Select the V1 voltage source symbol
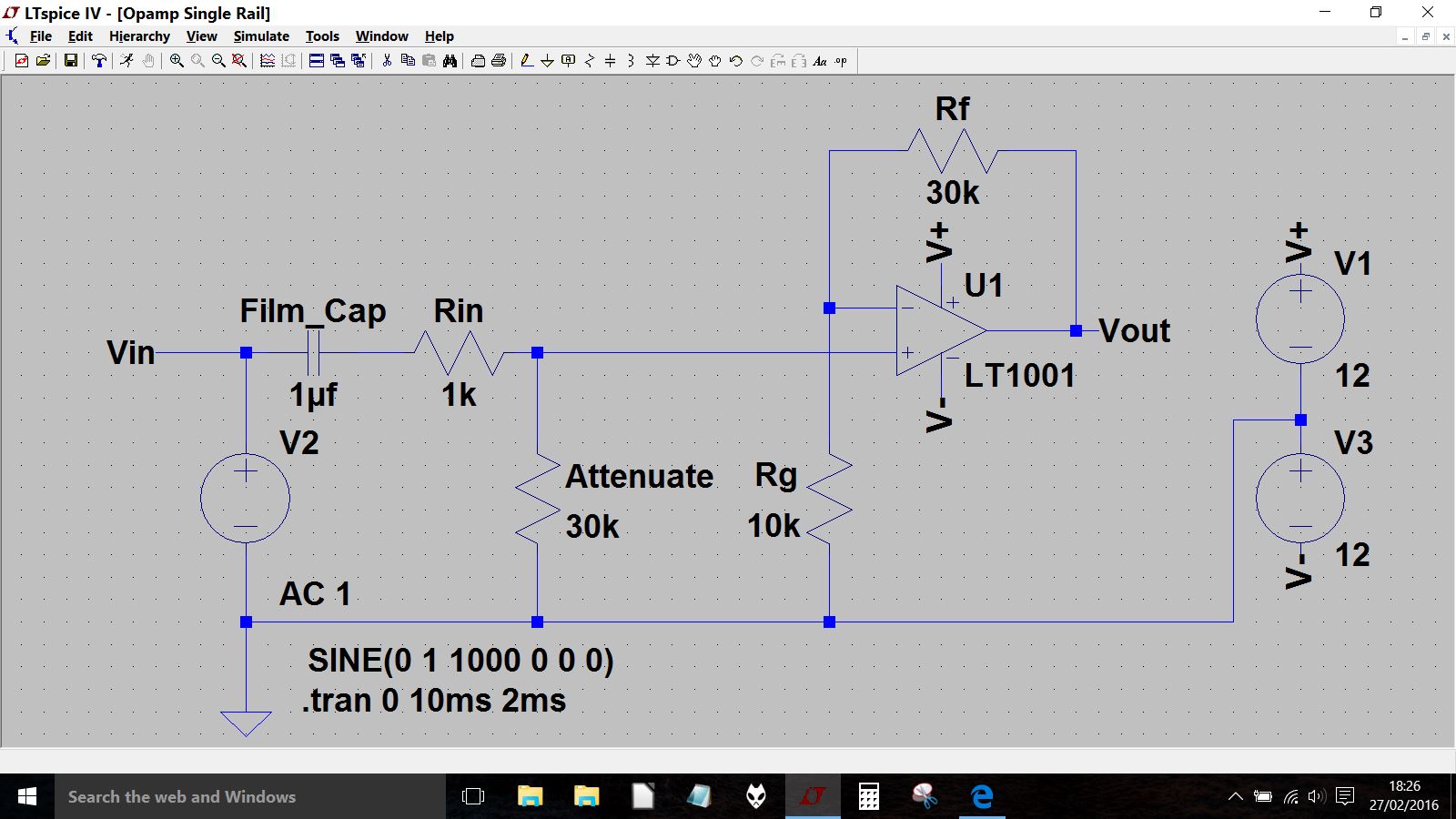The image size is (1456, 819). point(1300,318)
